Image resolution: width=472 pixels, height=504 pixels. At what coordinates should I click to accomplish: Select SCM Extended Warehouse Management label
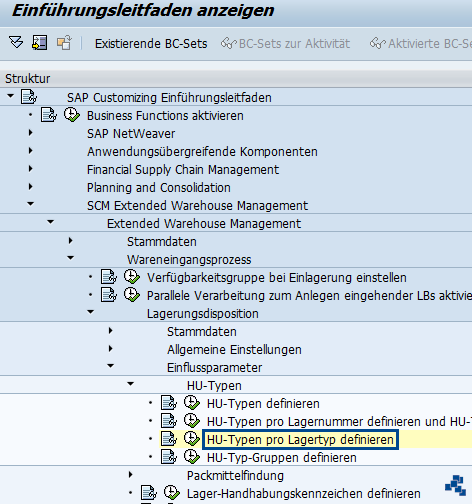[x=197, y=206]
